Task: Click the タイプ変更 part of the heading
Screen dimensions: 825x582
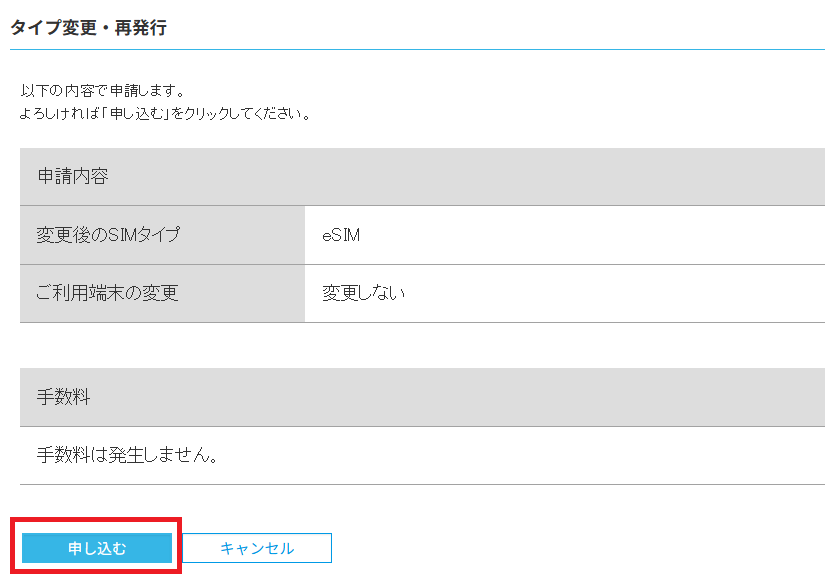Action: (54, 27)
